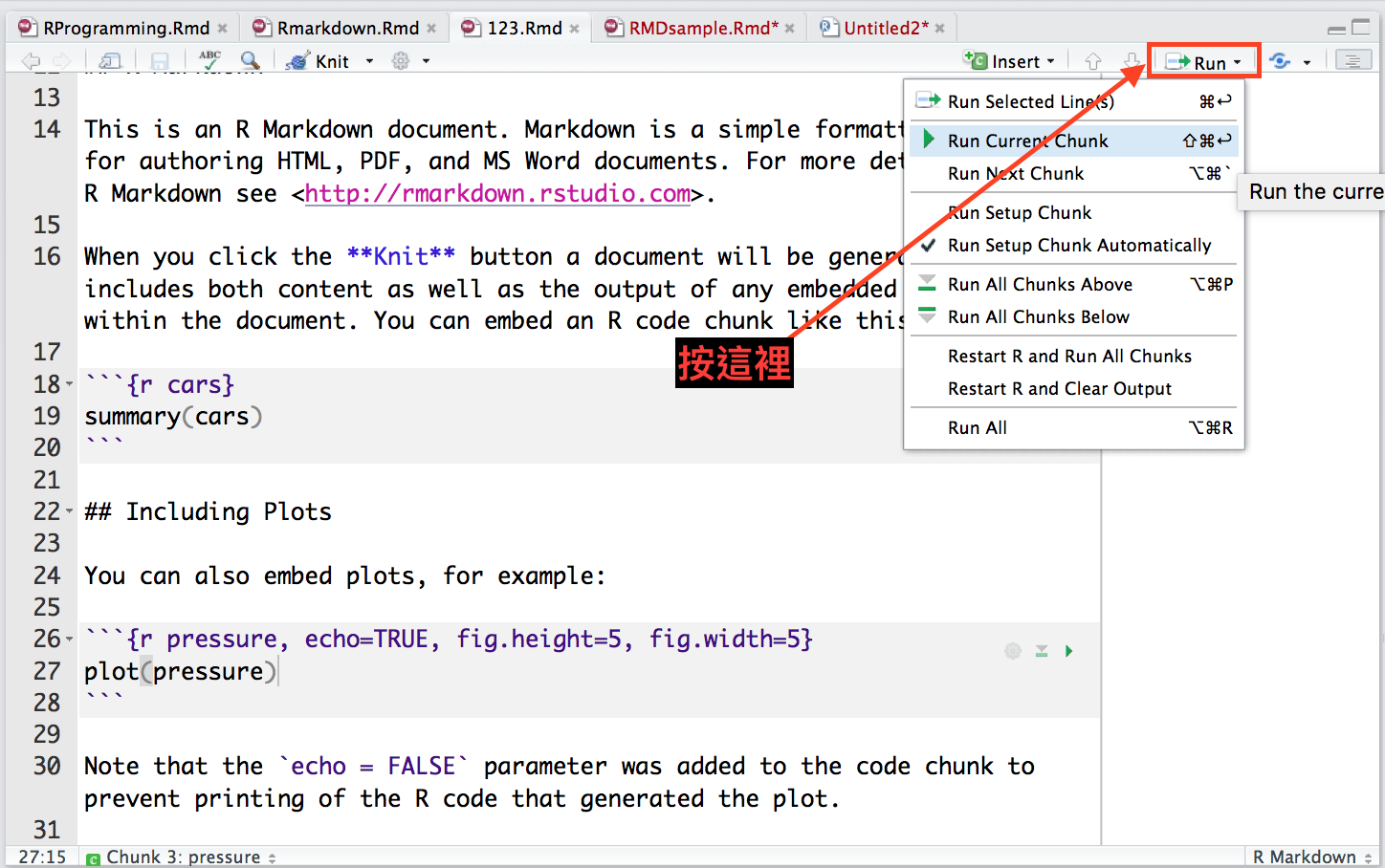Click the summary(cars) code line

pyautogui.click(x=173, y=417)
